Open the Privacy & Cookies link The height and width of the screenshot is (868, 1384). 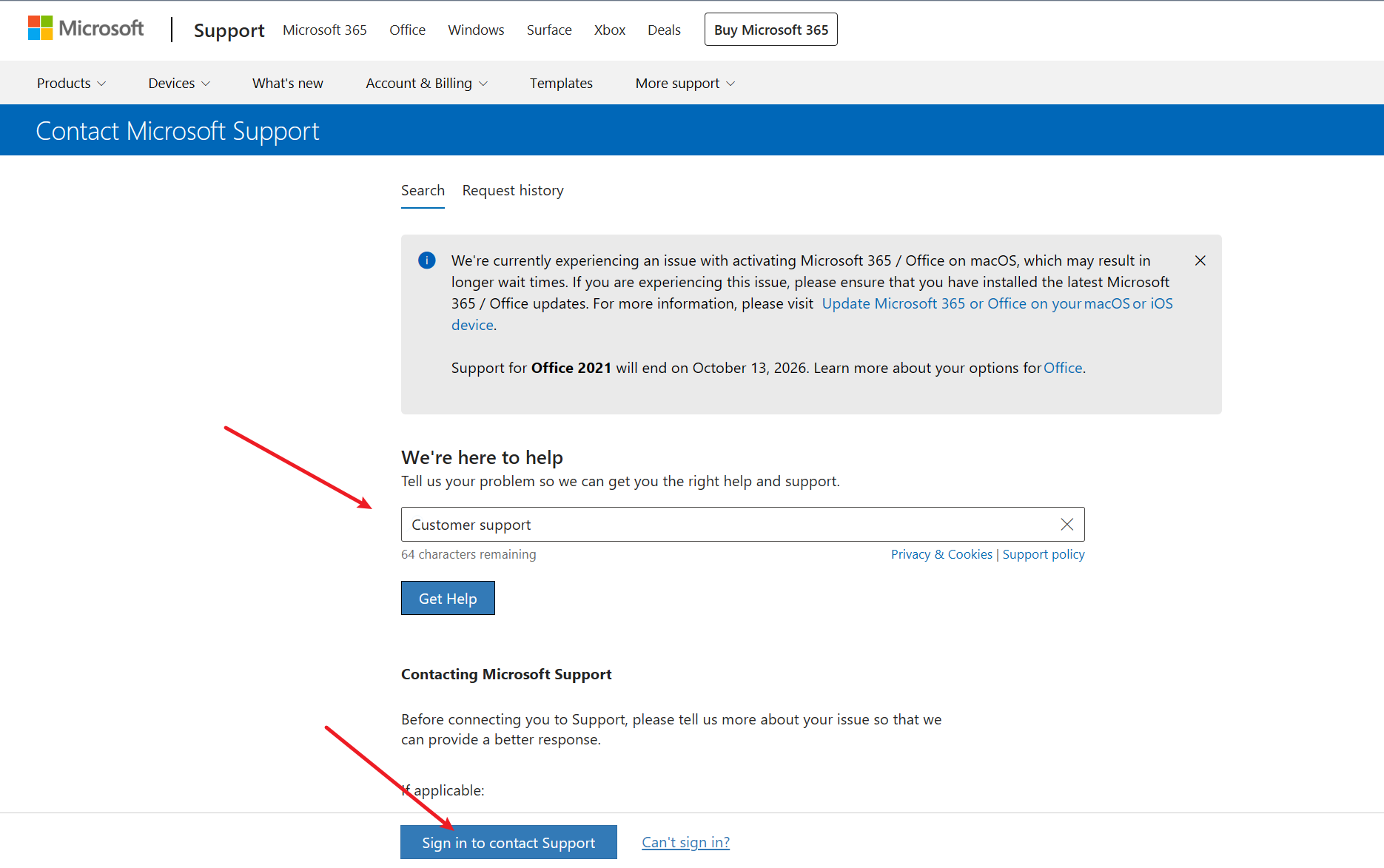point(941,554)
